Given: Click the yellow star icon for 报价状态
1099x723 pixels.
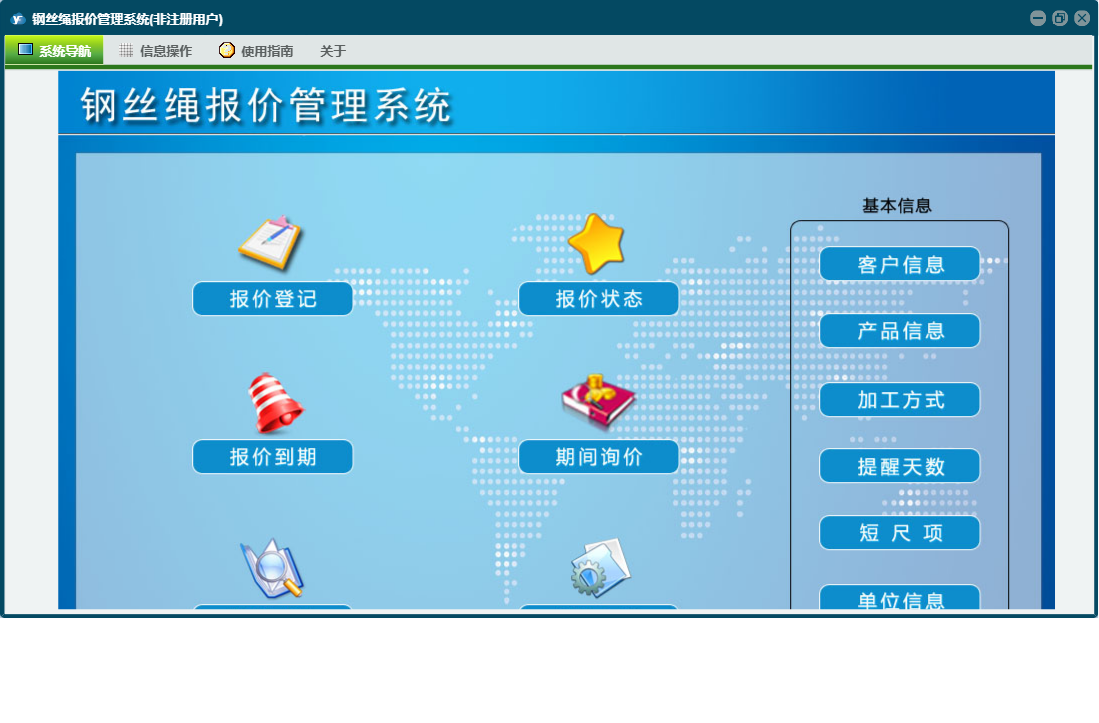Looking at the screenshot, I should point(596,243).
